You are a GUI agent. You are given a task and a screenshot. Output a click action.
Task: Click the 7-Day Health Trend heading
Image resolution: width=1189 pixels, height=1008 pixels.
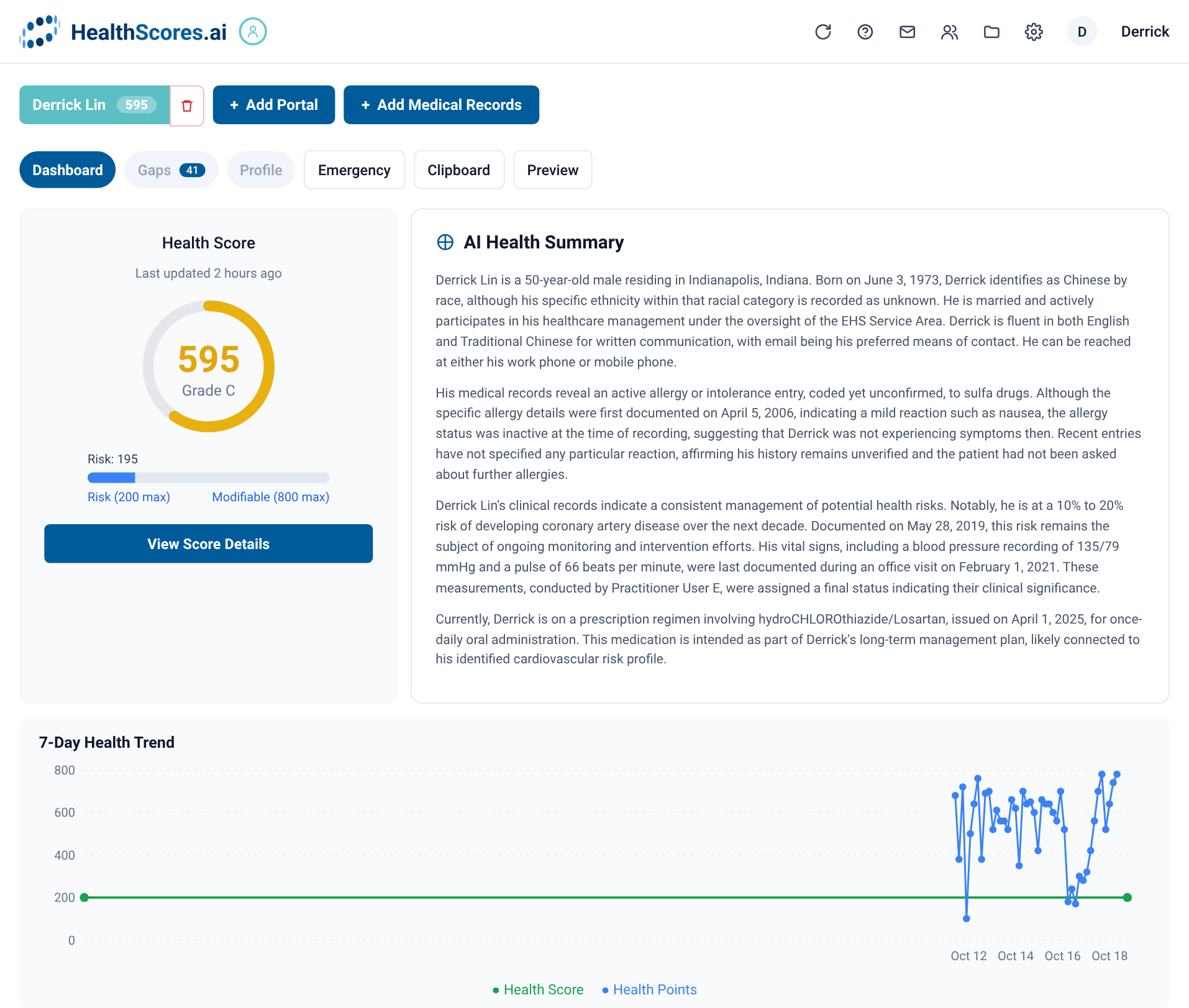coord(107,742)
